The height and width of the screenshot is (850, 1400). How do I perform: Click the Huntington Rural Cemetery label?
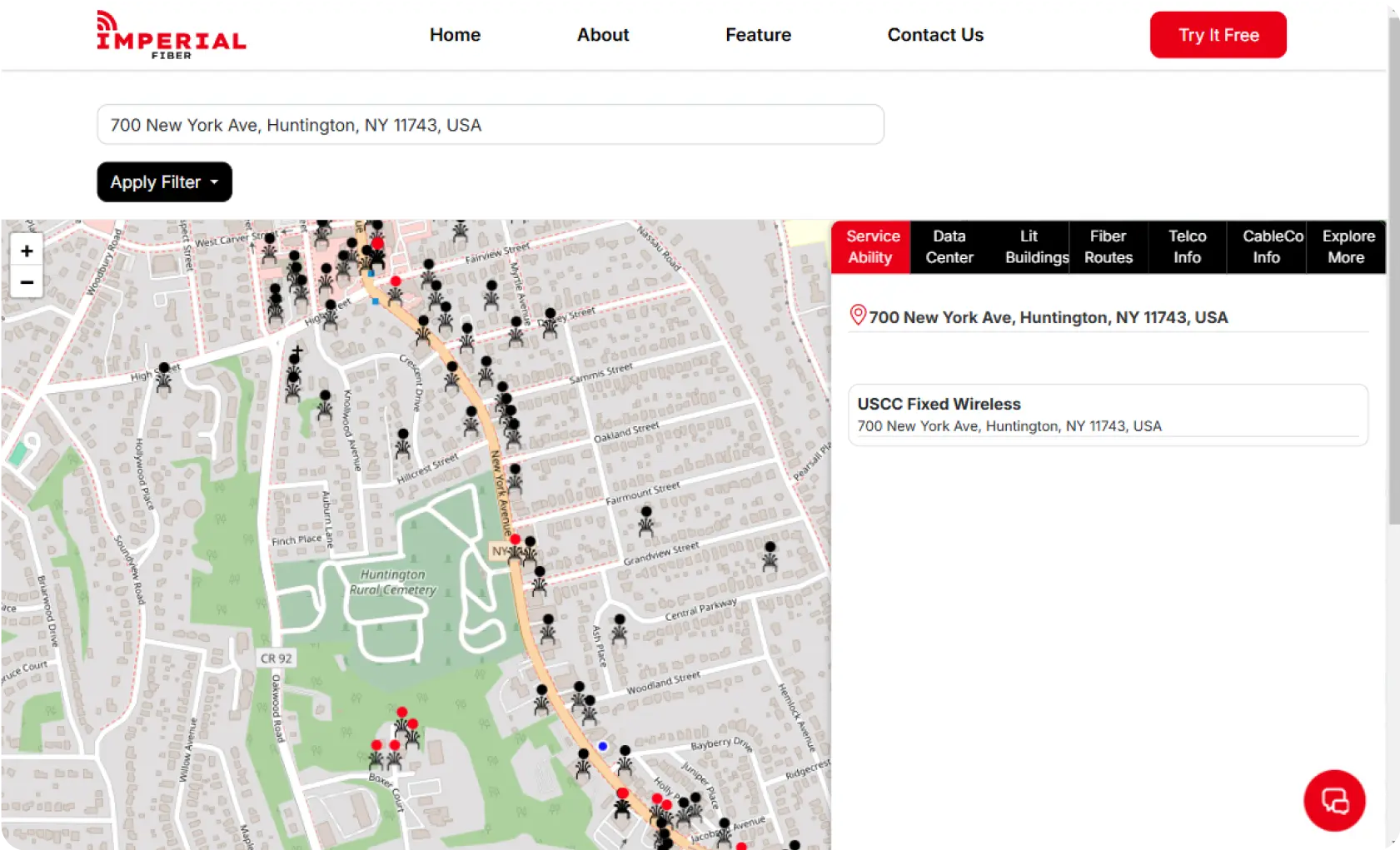point(392,582)
